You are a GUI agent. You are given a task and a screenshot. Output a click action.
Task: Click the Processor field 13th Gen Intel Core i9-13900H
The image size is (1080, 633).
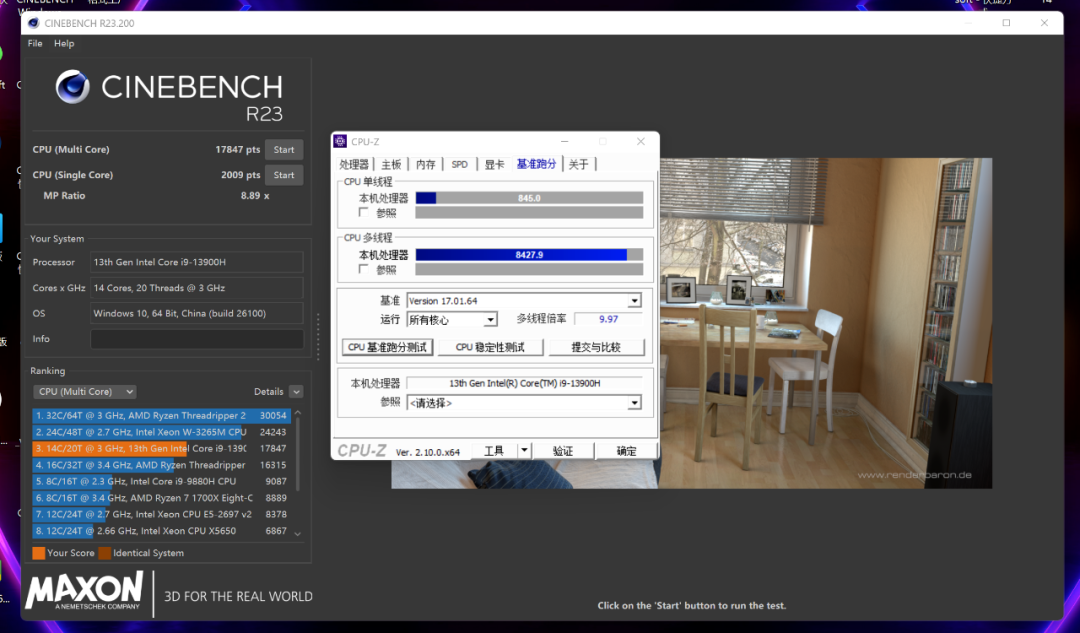tap(197, 262)
